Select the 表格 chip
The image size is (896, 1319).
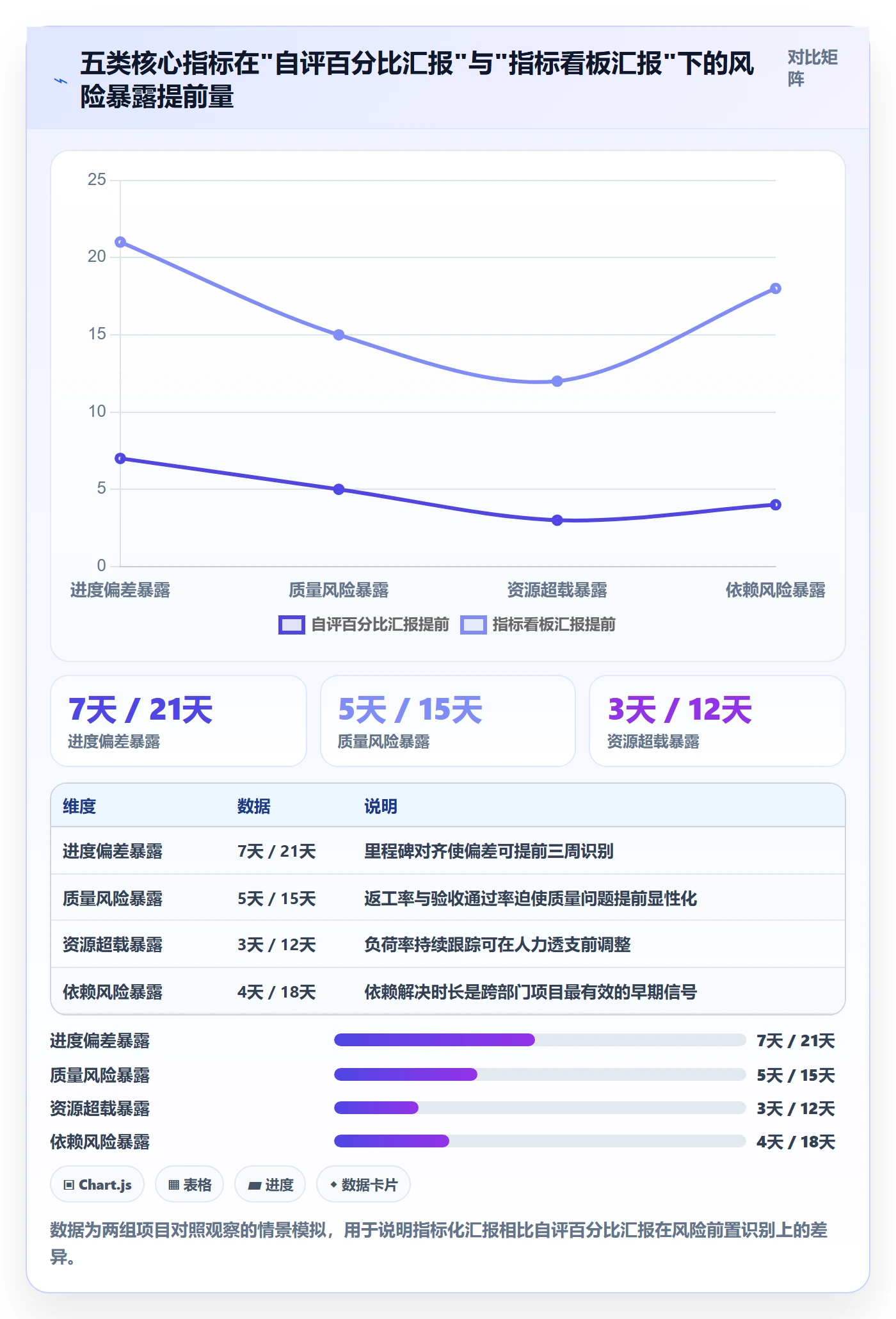click(x=189, y=1185)
